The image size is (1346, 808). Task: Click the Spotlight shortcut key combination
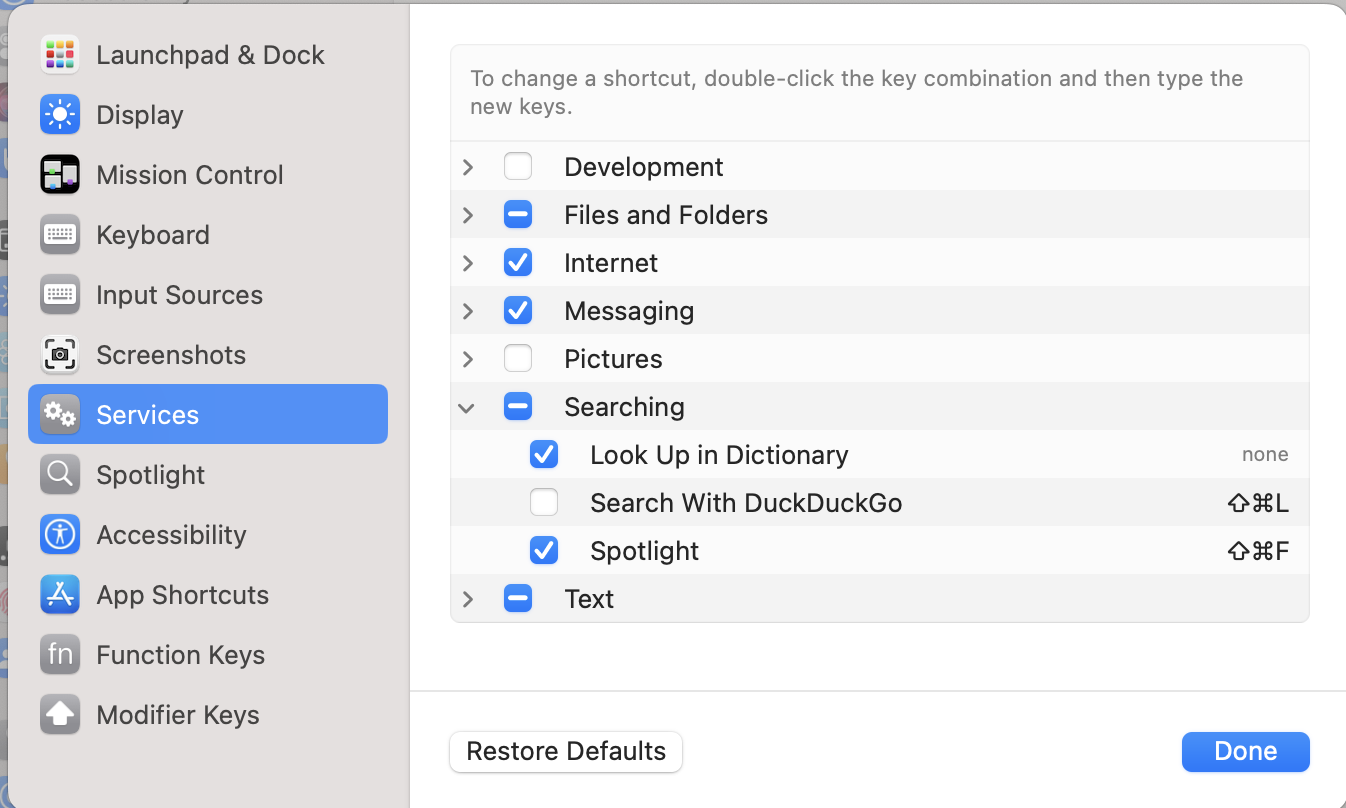[1258, 551]
